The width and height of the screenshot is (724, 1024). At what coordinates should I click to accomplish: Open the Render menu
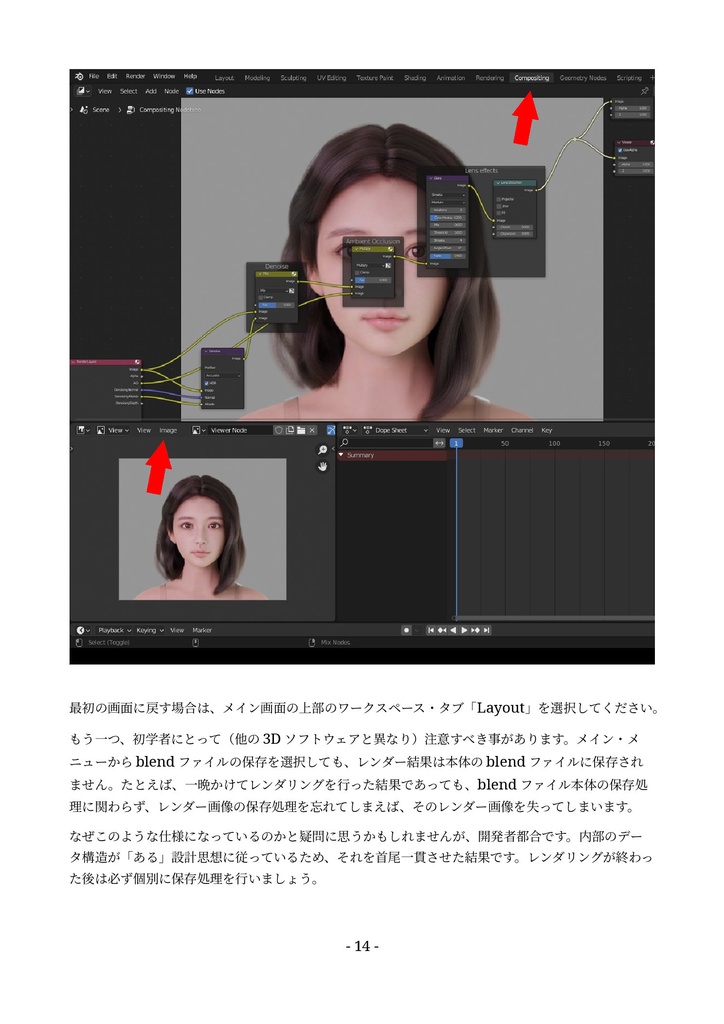135,76
